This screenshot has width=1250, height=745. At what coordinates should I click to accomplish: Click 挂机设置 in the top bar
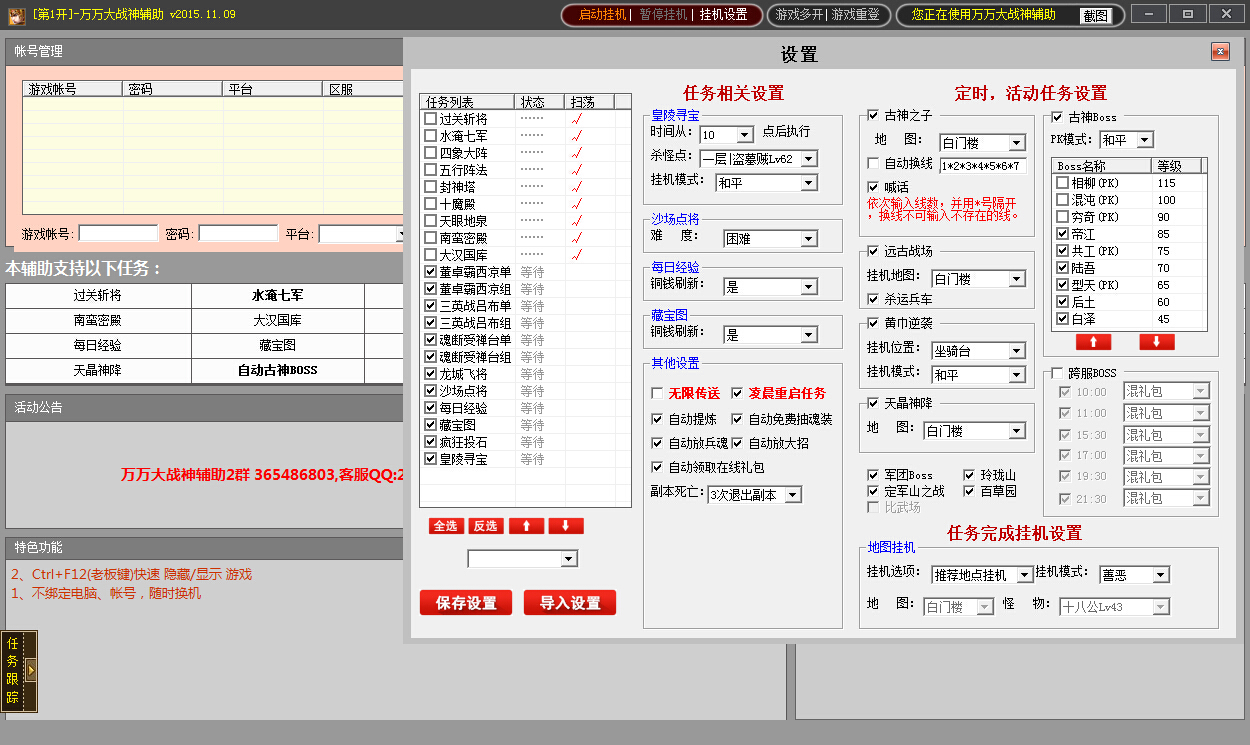click(x=723, y=15)
